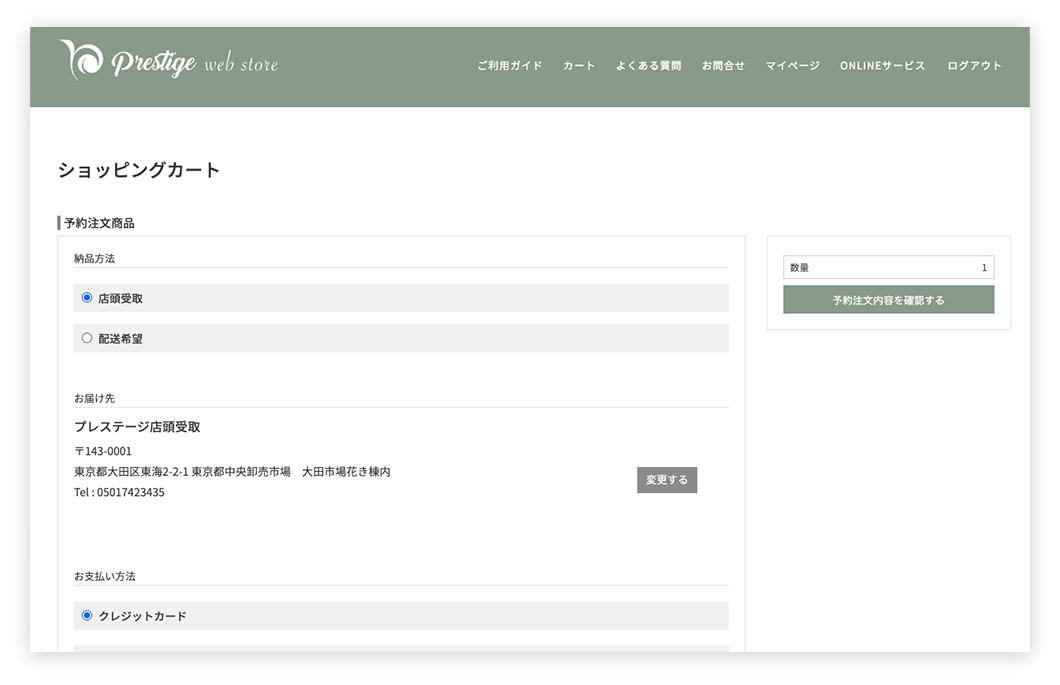The height and width of the screenshot is (685, 1060).
Task: Click the postal code 〒143-0001
Action: coord(103,451)
